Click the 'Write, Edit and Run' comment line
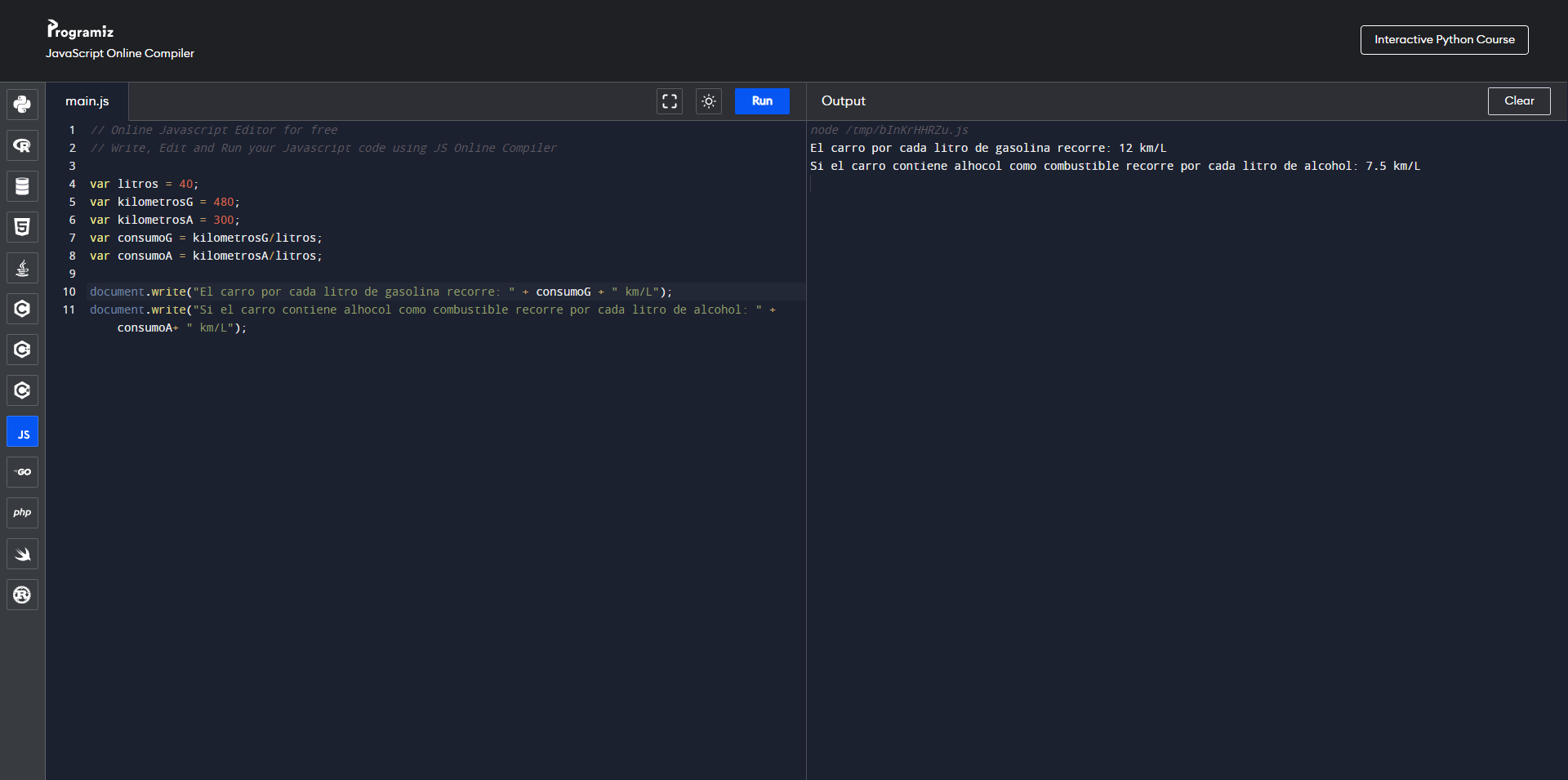 (x=323, y=148)
